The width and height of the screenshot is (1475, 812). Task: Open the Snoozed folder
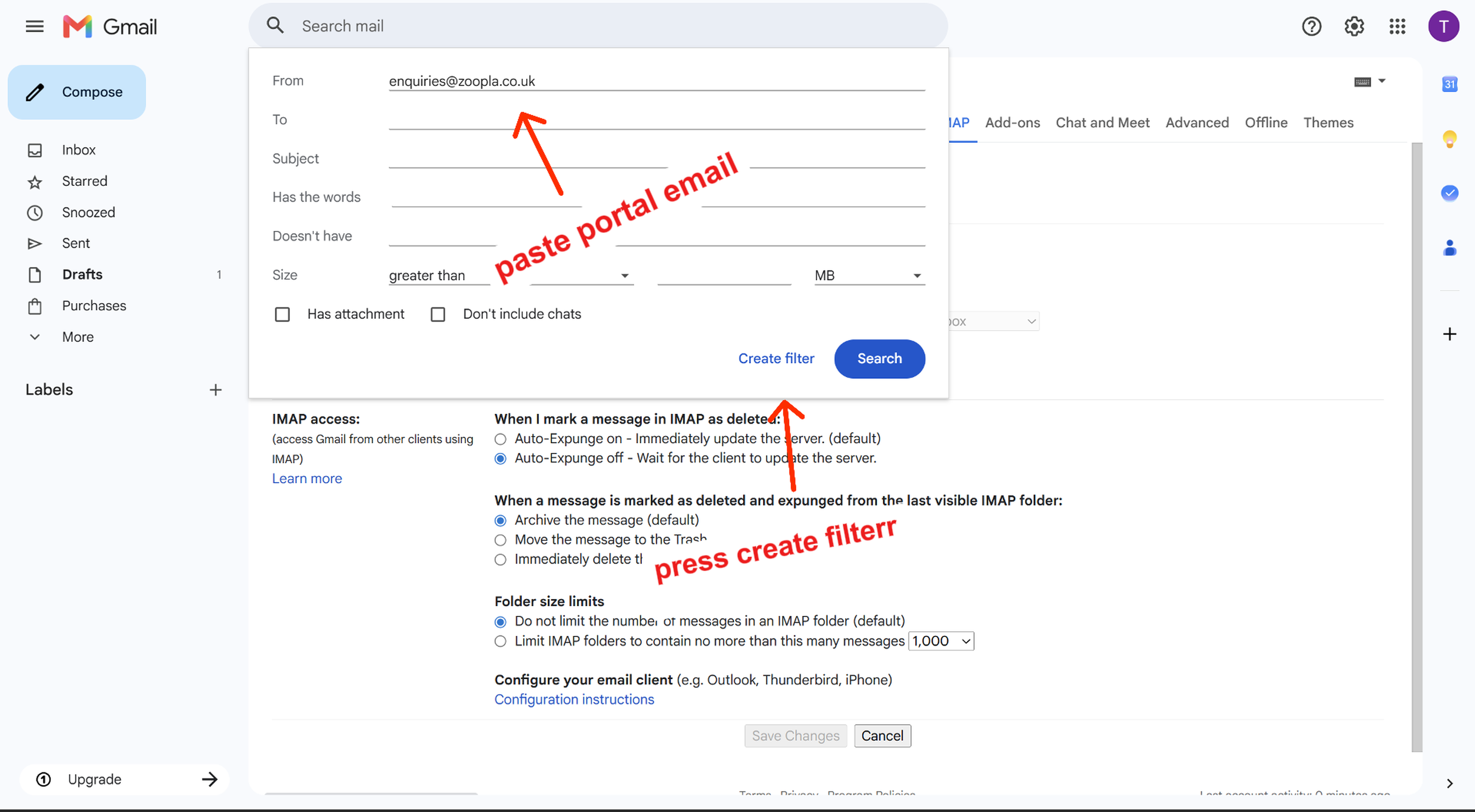[88, 213]
